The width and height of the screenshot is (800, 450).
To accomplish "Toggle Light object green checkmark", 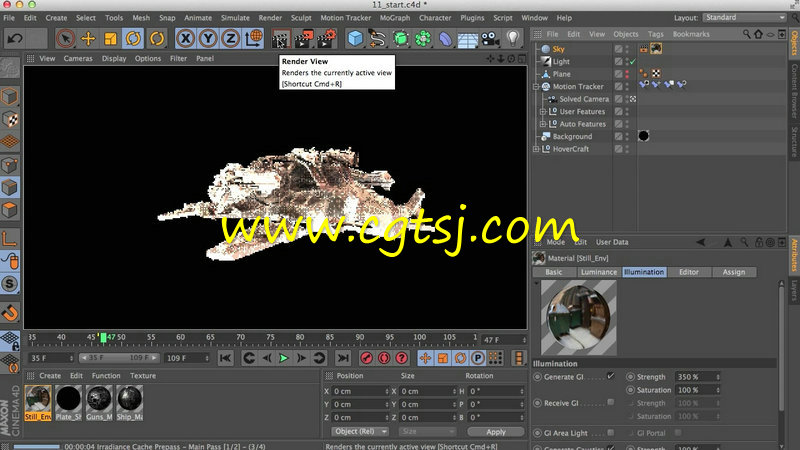I will pyautogui.click(x=632, y=62).
